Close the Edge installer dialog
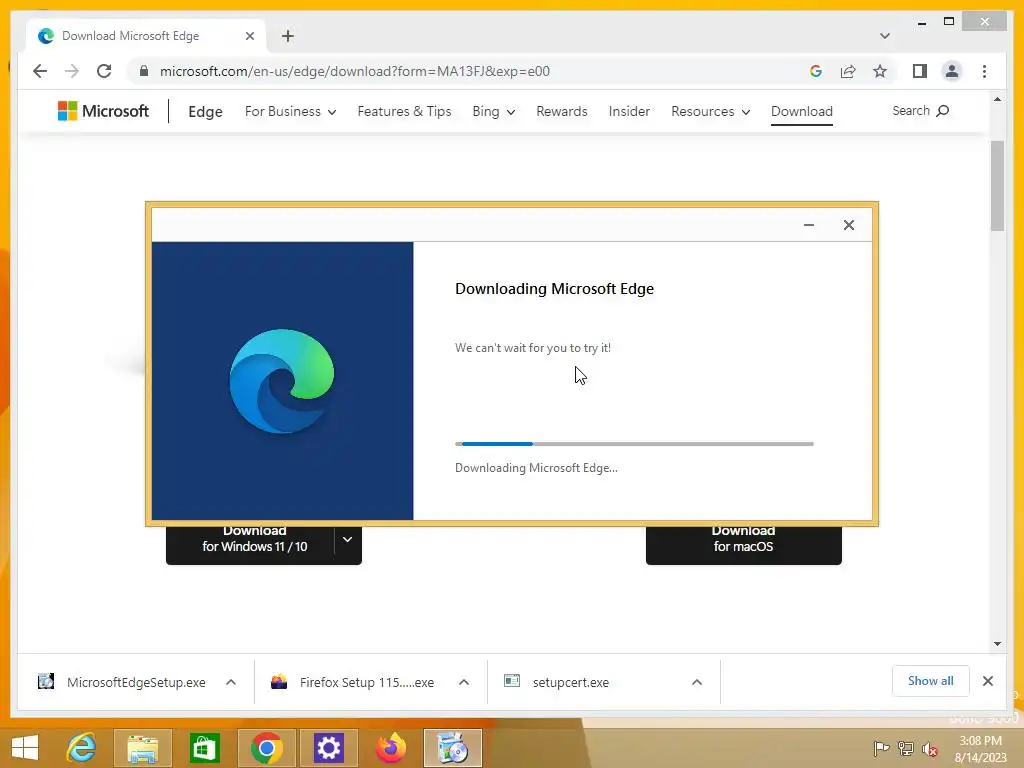Viewport: 1024px width, 768px height. coord(848,225)
